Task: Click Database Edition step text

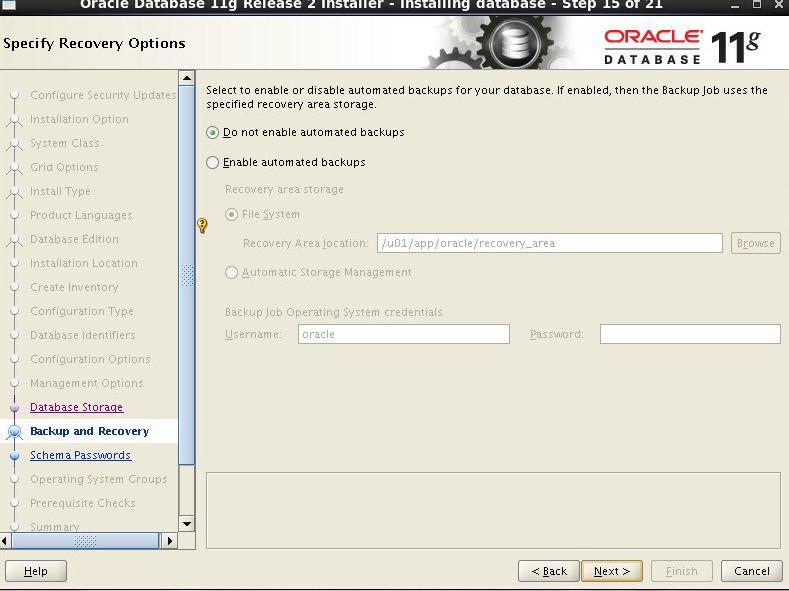Action: click(74, 239)
